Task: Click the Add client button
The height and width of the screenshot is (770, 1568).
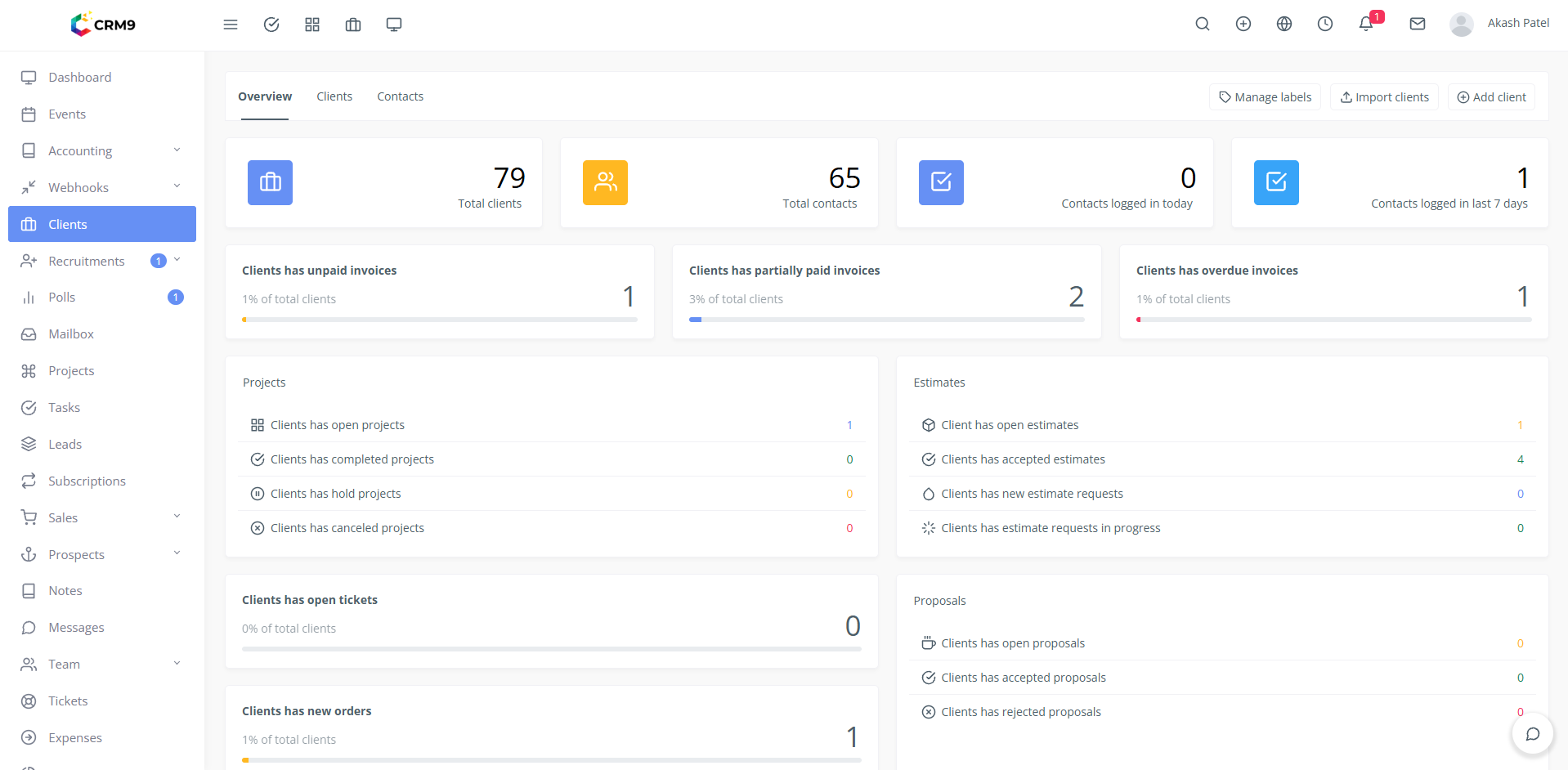Action: [x=1491, y=97]
